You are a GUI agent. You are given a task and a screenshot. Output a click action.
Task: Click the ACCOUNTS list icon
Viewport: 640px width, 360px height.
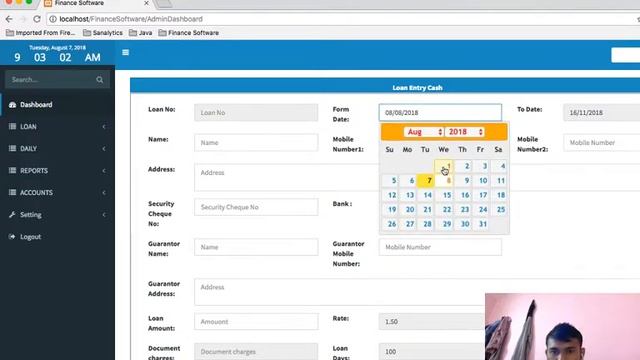[x=12, y=192]
